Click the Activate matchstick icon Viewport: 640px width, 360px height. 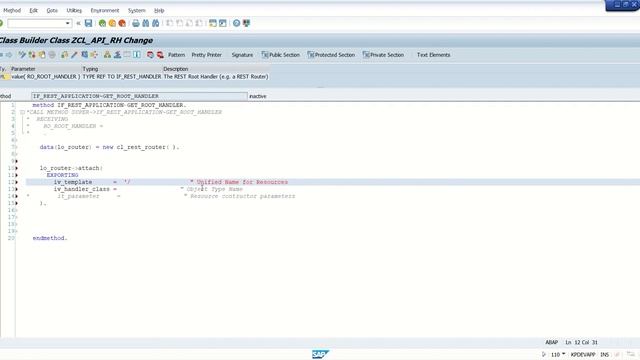point(74,55)
